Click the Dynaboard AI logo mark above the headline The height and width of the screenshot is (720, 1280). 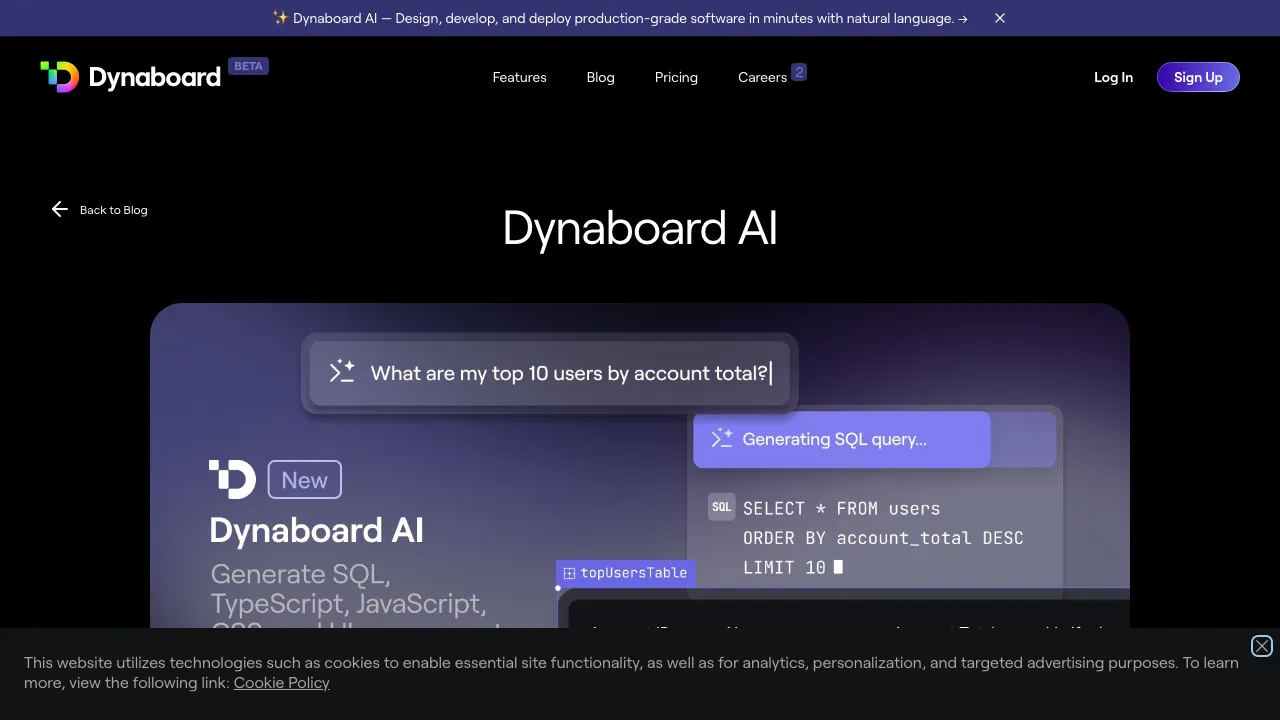pyautogui.click(x=232, y=479)
